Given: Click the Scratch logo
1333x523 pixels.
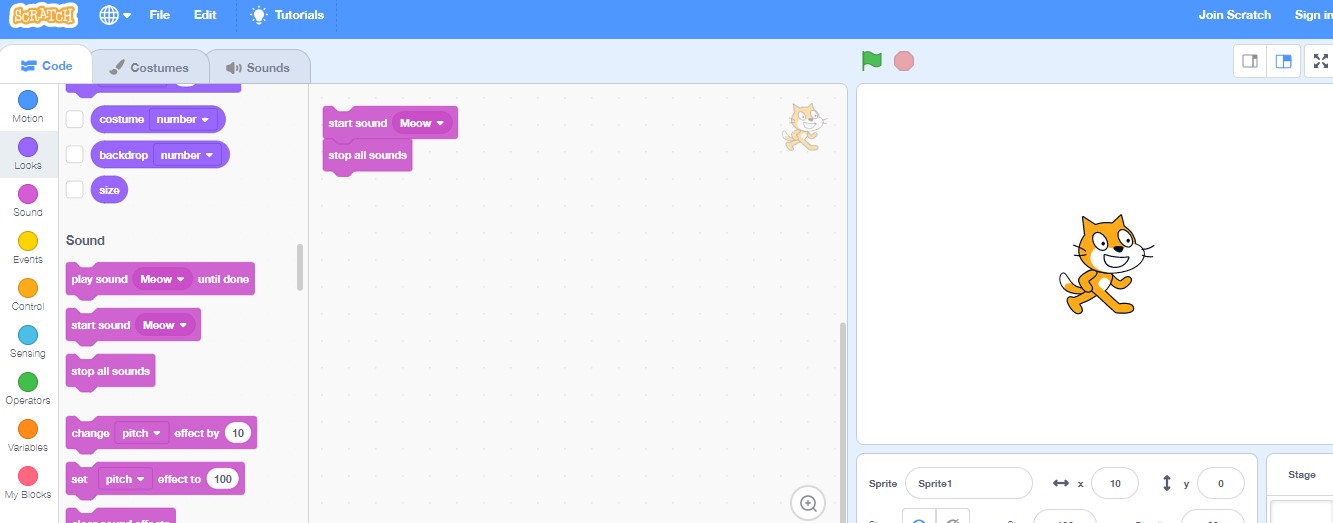Looking at the screenshot, I should pos(44,15).
